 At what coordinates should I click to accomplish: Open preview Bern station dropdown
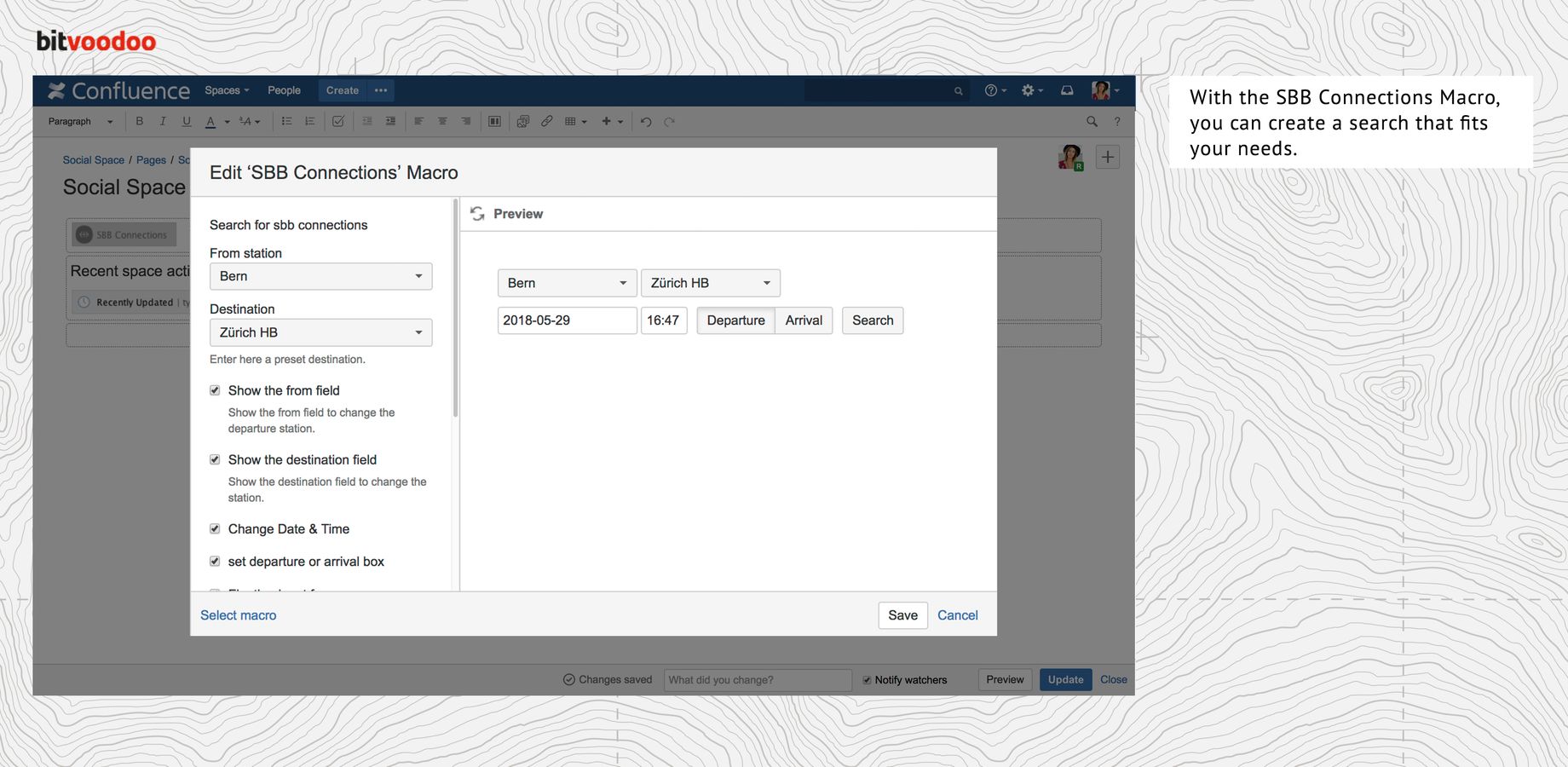(x=568, y=283)
